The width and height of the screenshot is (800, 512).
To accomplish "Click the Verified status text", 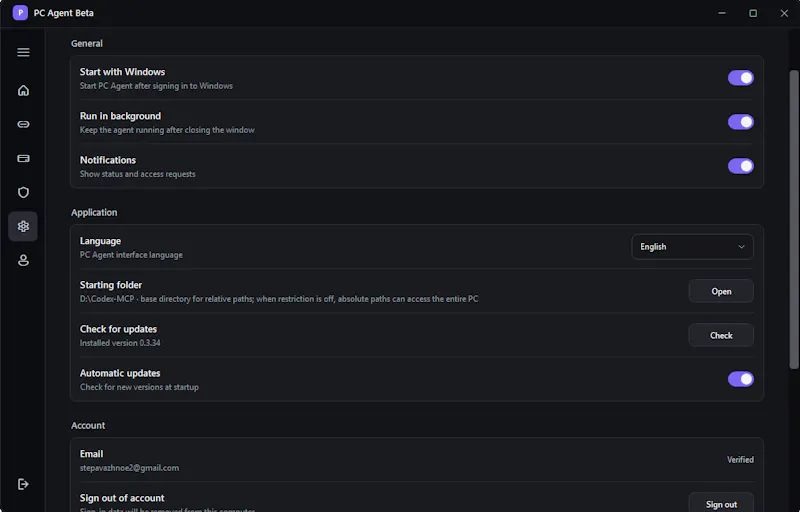I will pos(740,460).
